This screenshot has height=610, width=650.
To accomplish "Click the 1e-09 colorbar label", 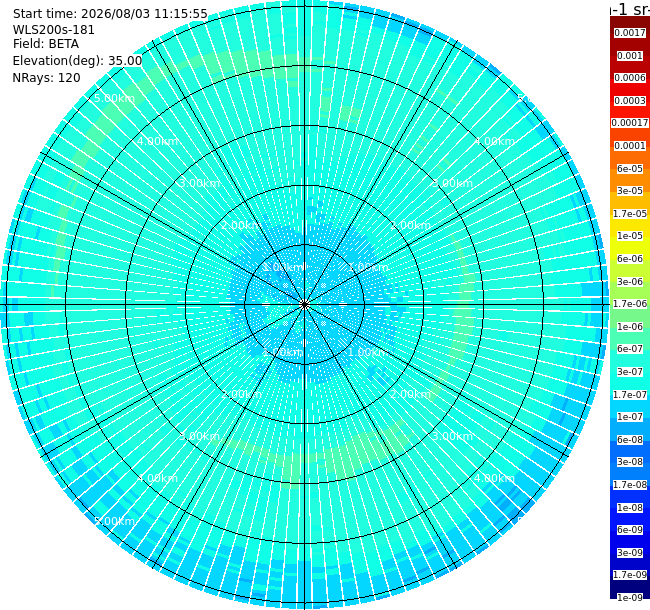I will (x=630, y=598).
